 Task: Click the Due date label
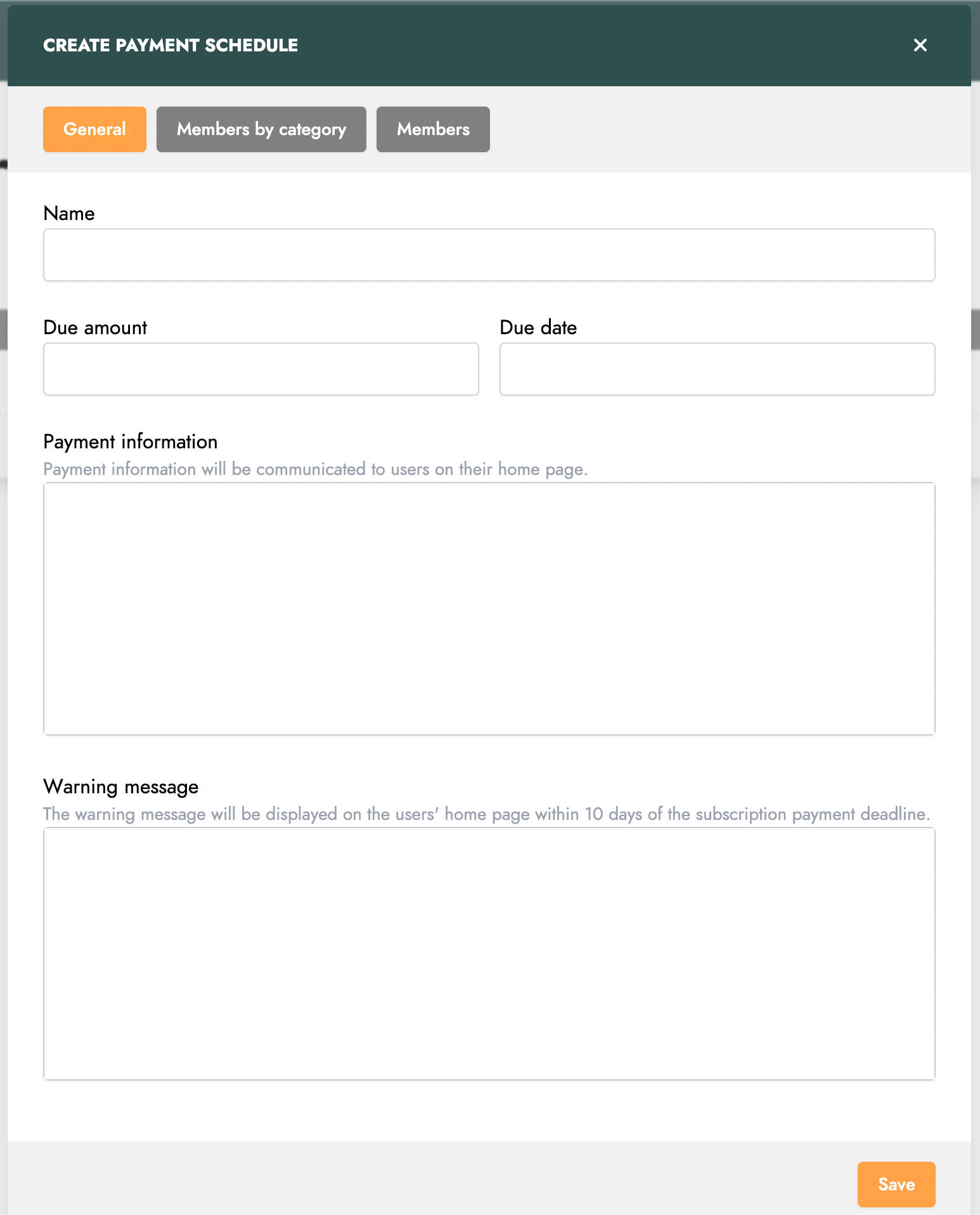tap(538, 328)
